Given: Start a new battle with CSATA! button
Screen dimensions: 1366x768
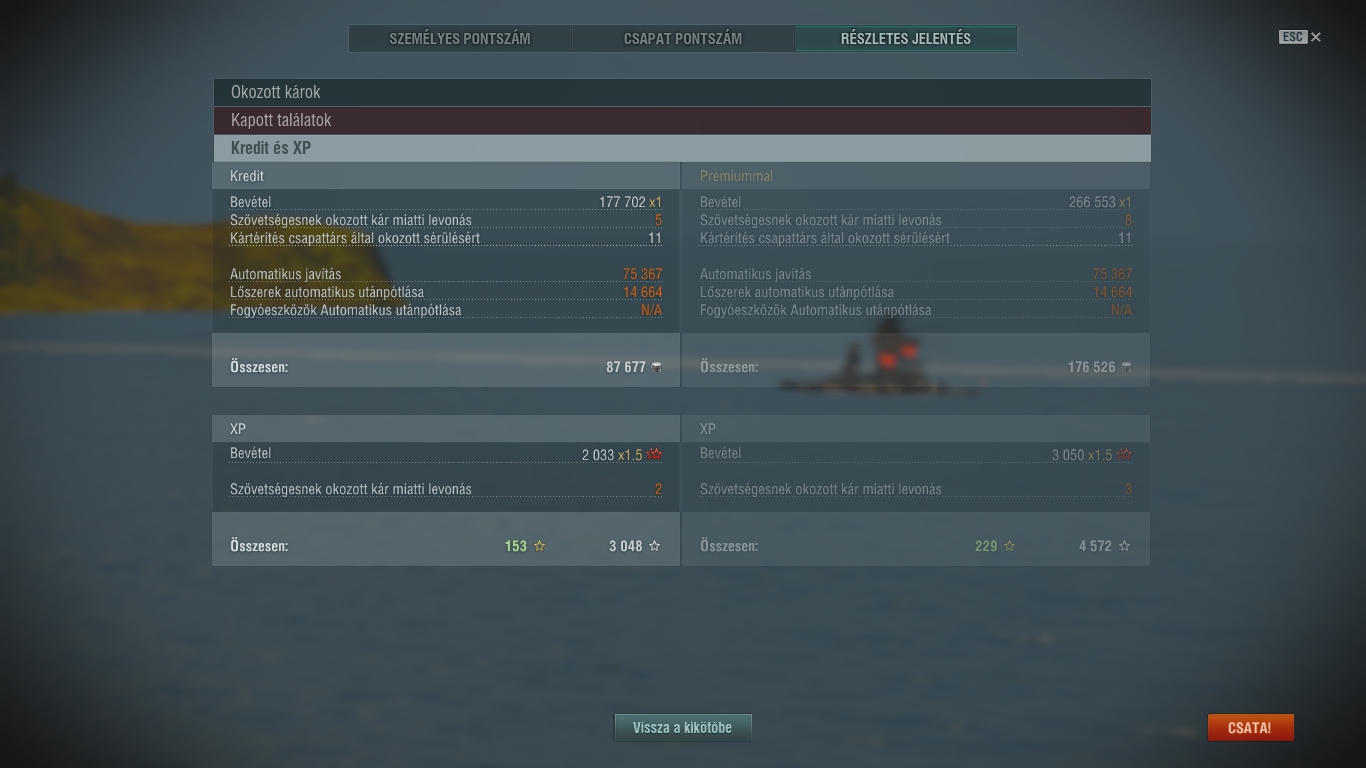Looking at the screenshot, I should pyautogui.click(x=1250, y=728).
